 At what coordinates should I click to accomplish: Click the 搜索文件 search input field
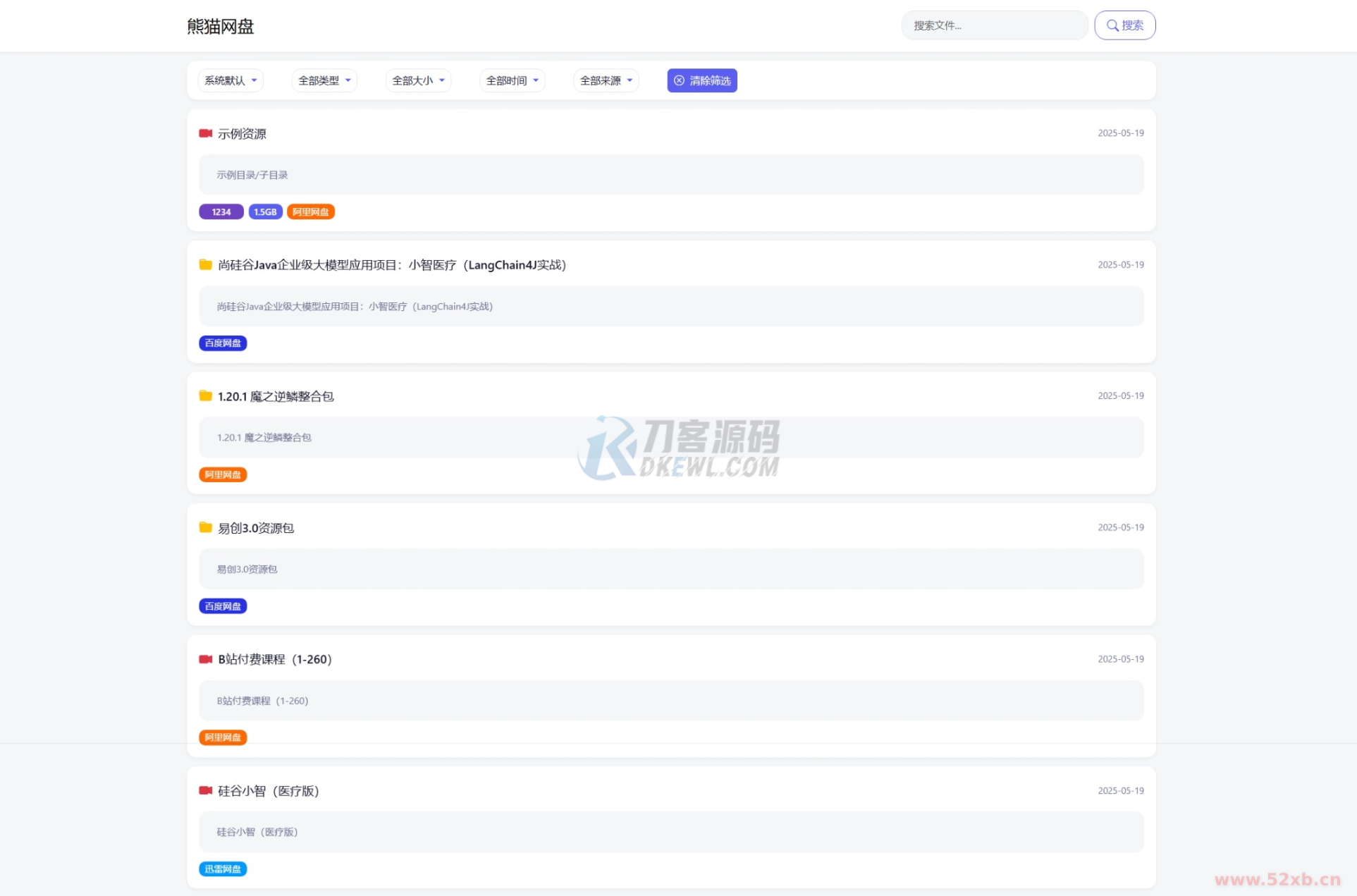point(994,25)
